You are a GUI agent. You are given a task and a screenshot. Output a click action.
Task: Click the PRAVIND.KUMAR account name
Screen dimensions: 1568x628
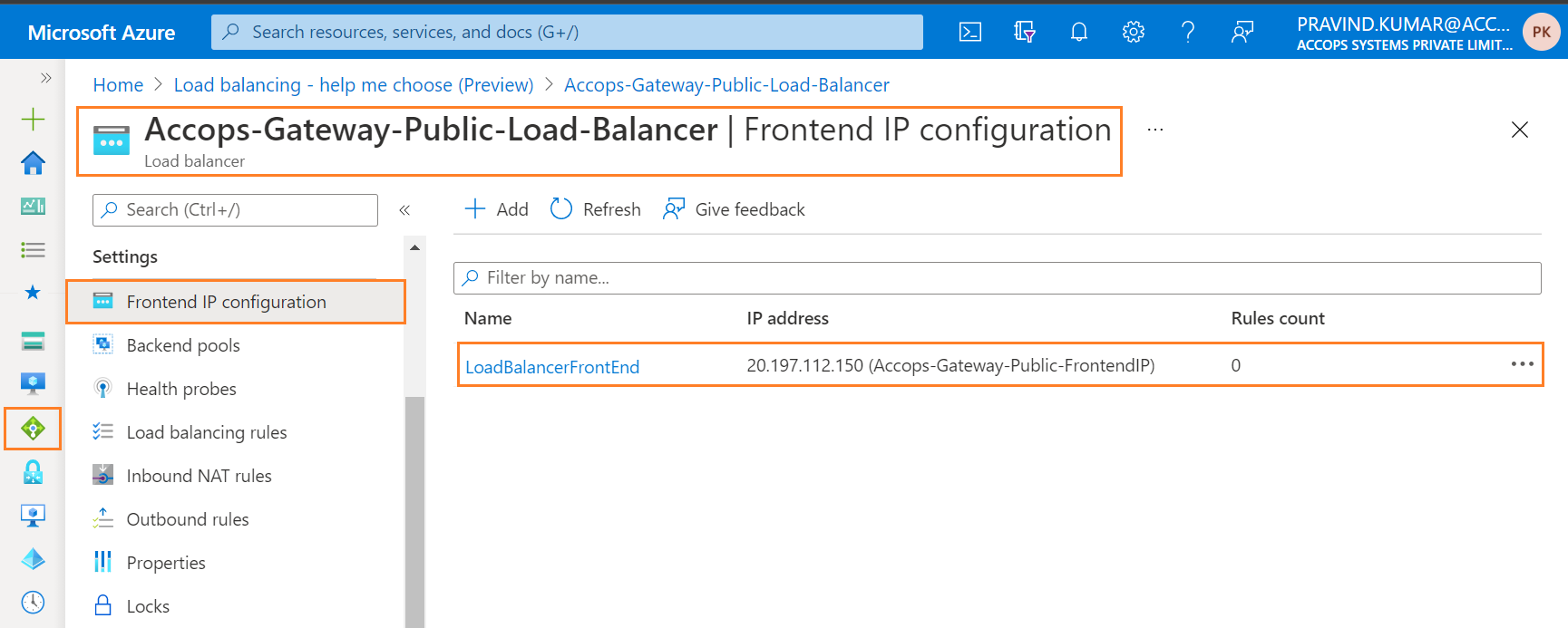pyautogui.click(x=1403, y=24)
